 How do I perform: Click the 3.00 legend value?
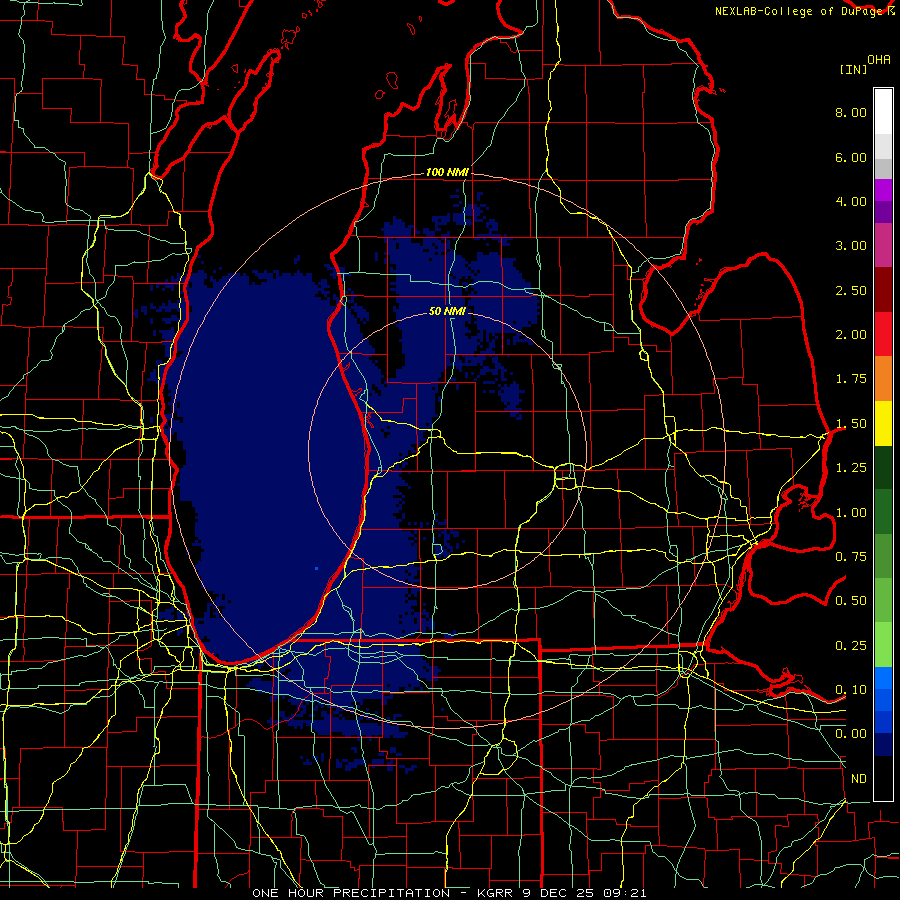click(x=851, y=246)
